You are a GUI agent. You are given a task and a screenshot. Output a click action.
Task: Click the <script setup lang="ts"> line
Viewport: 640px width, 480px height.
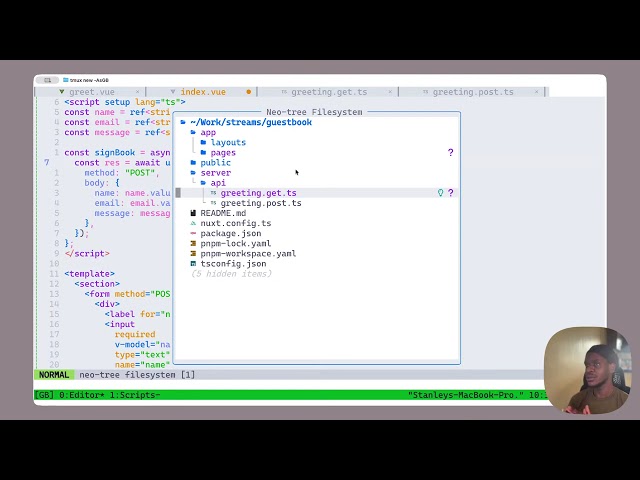[124, 102]
